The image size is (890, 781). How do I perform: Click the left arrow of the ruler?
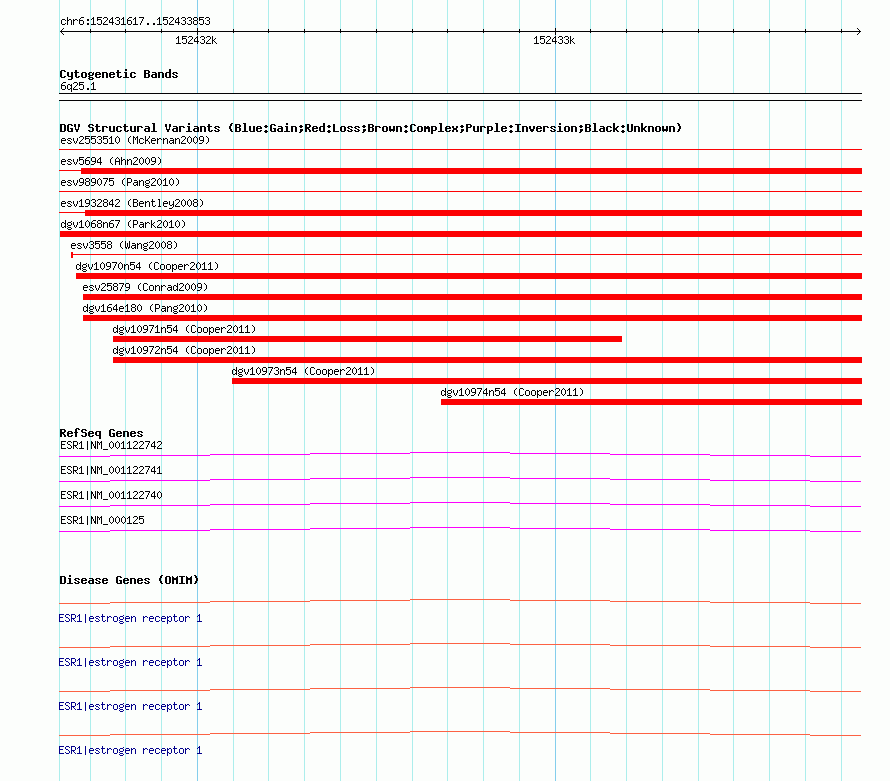click(x=62, y=32)
